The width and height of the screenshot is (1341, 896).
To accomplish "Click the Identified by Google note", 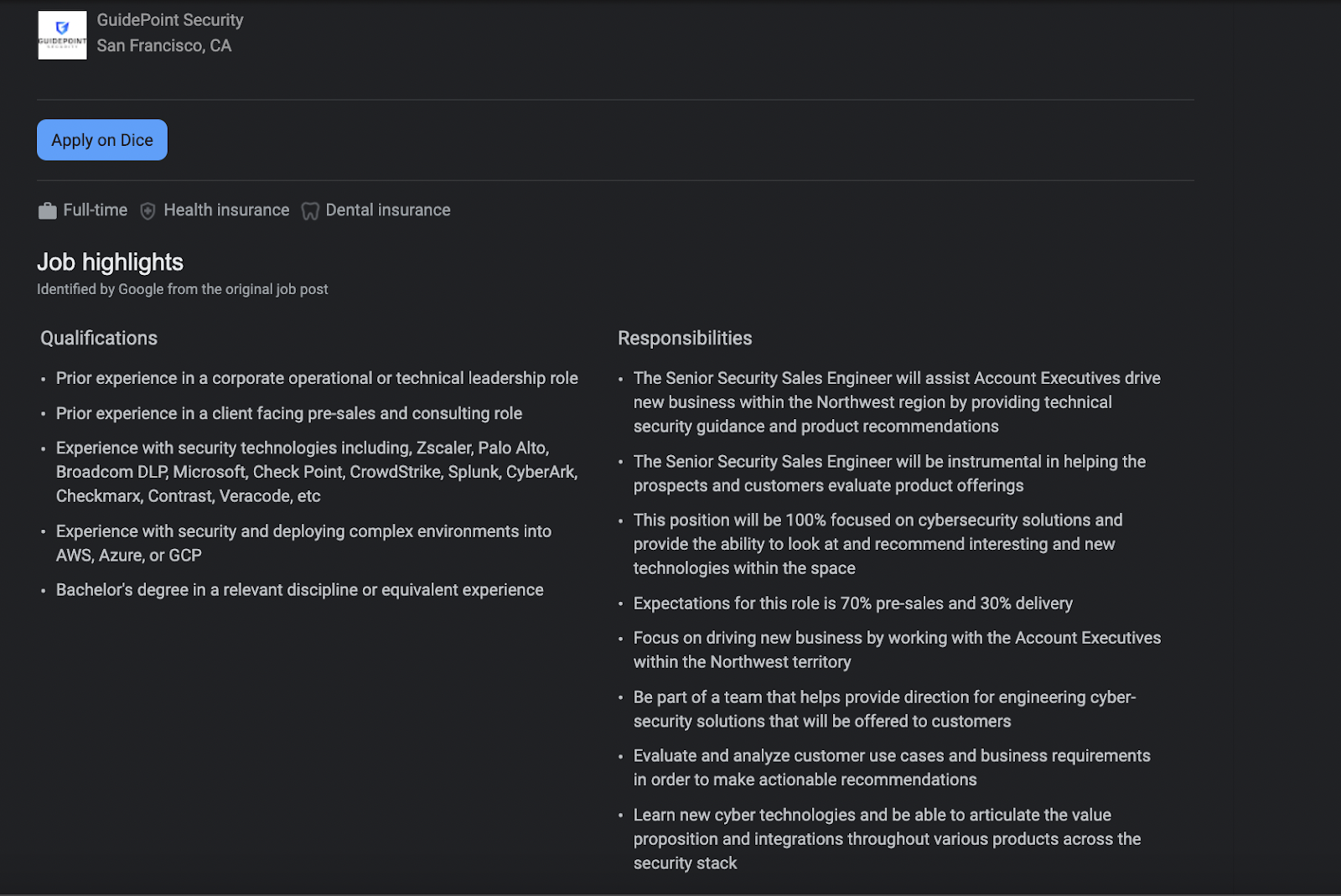I will tap(182, 289).
